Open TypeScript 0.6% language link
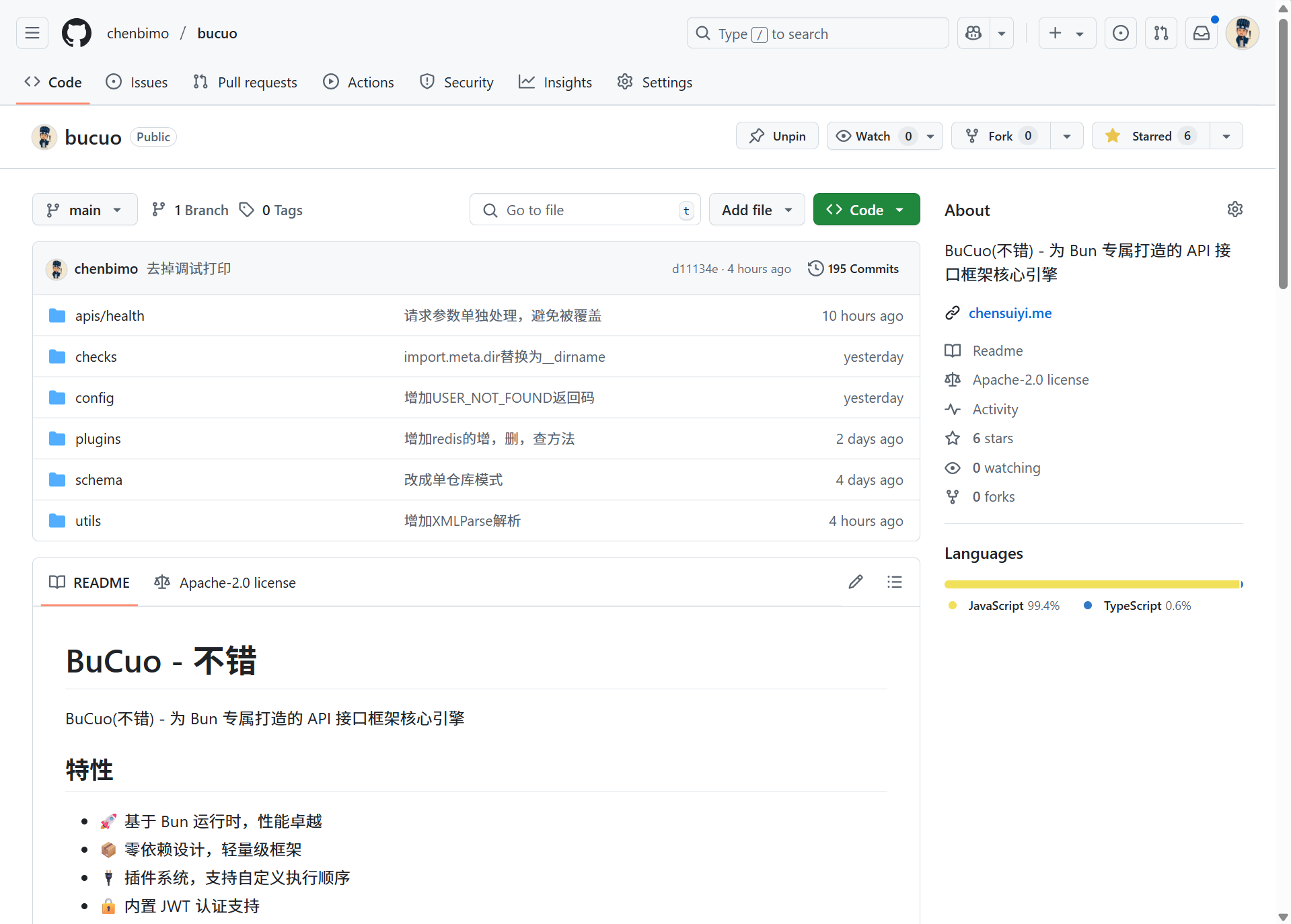Image resolution: width=1291 pixels, height=924 pixels. (1138, 606)
